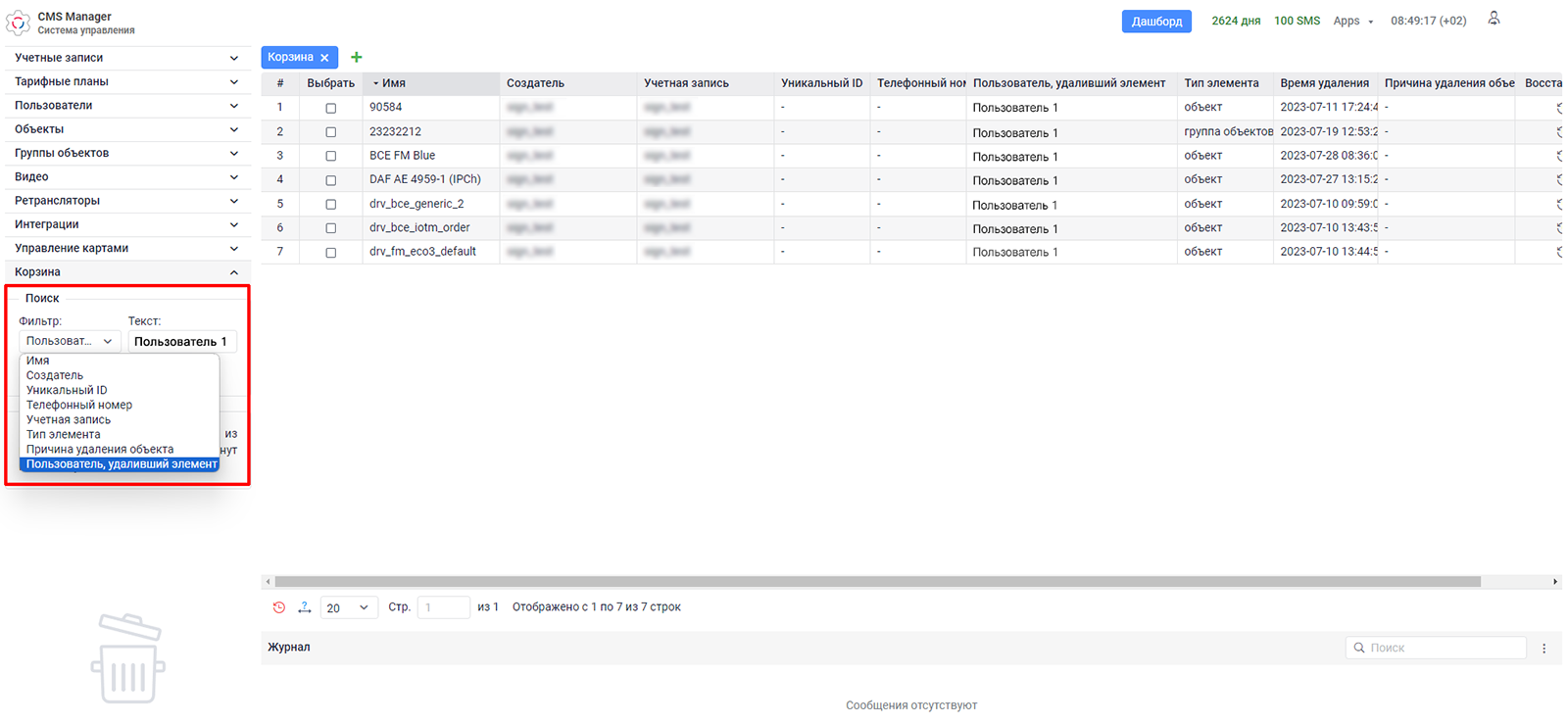This screenshot has height=724, width=1568.
Task: Click restore icon for BCE FM Blue row
Action: (x=1557, y=156)
